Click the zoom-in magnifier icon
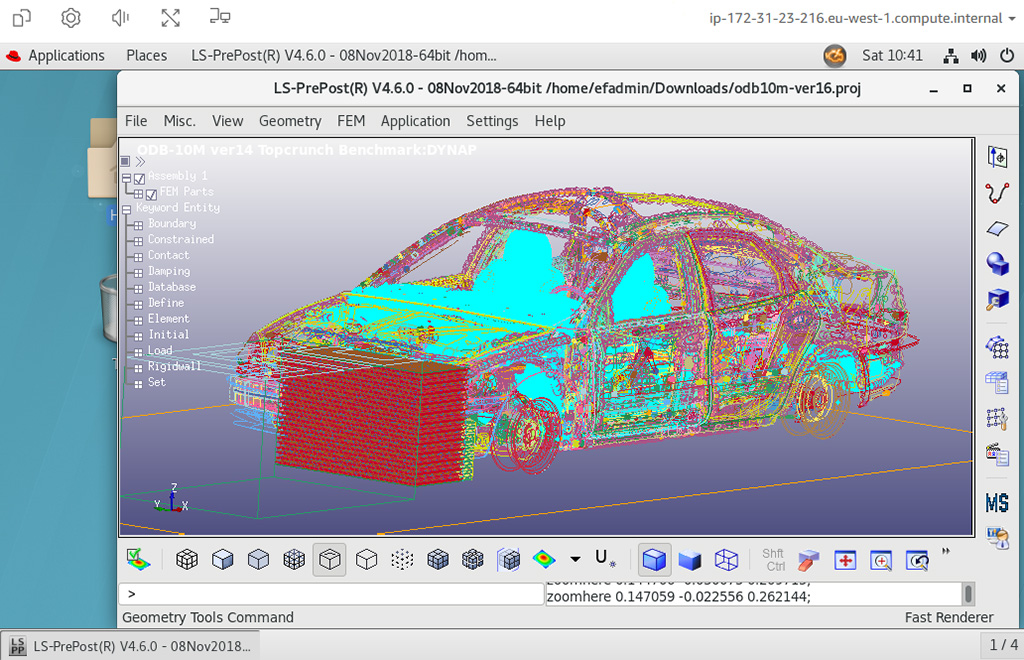The width and height of the screenshot is (1024, 660). click(881, 560)
